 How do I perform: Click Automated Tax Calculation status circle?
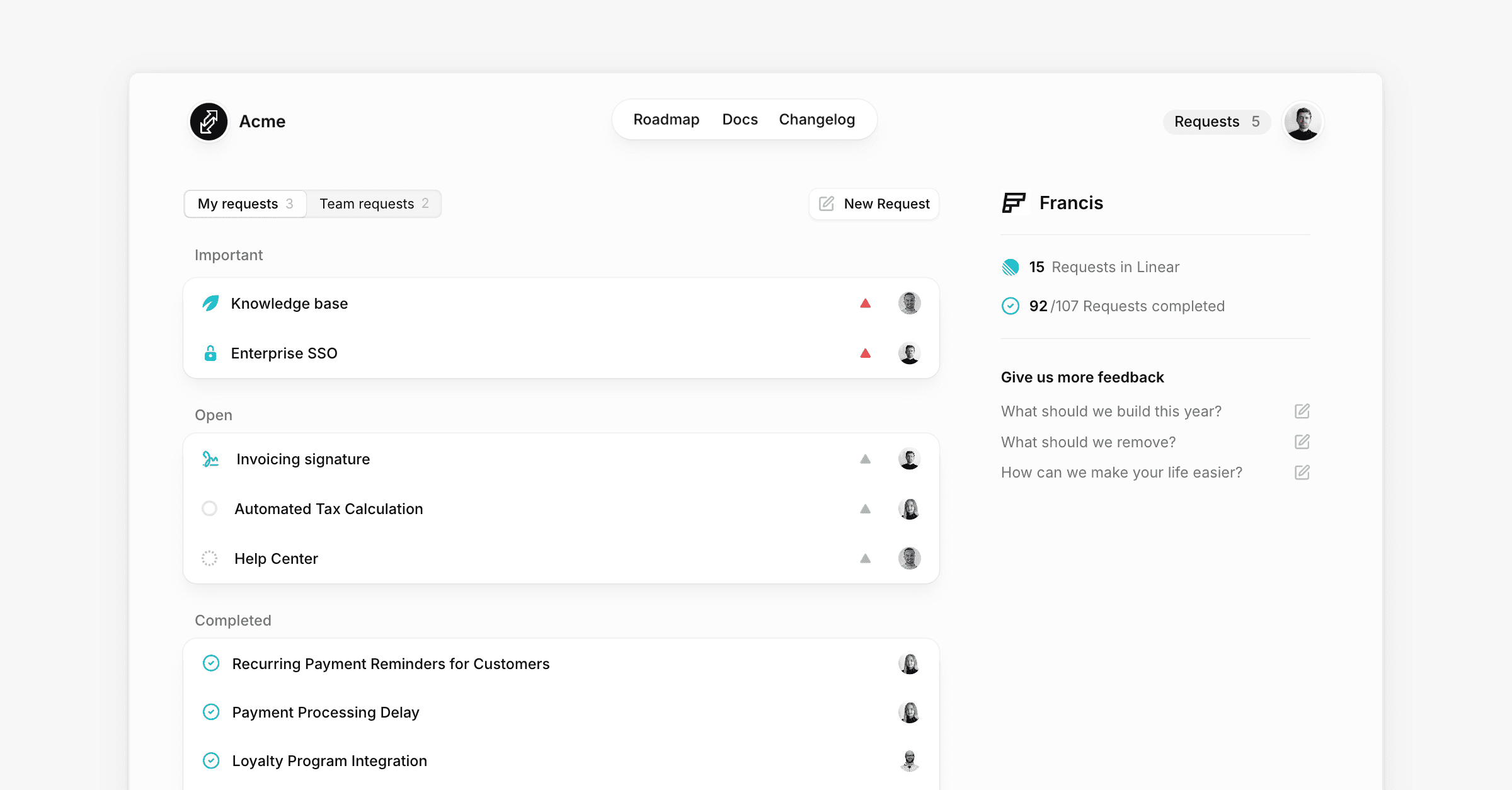[209, 508]
